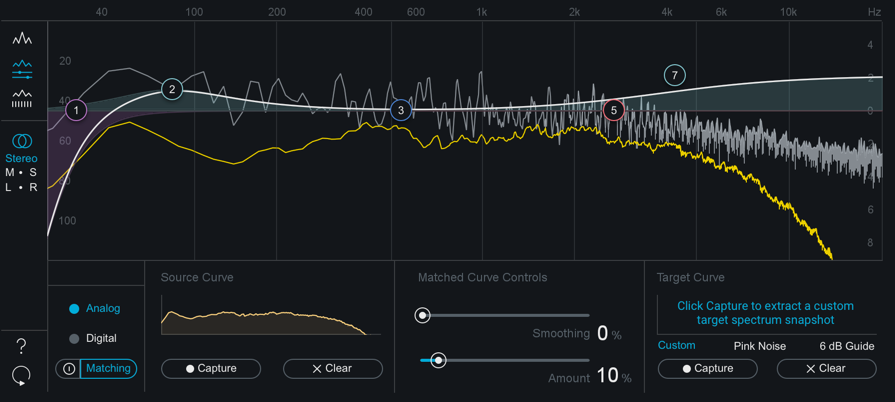Open the help question mark
The height and width of the screenshot is (402, 895).
point(21,346)
